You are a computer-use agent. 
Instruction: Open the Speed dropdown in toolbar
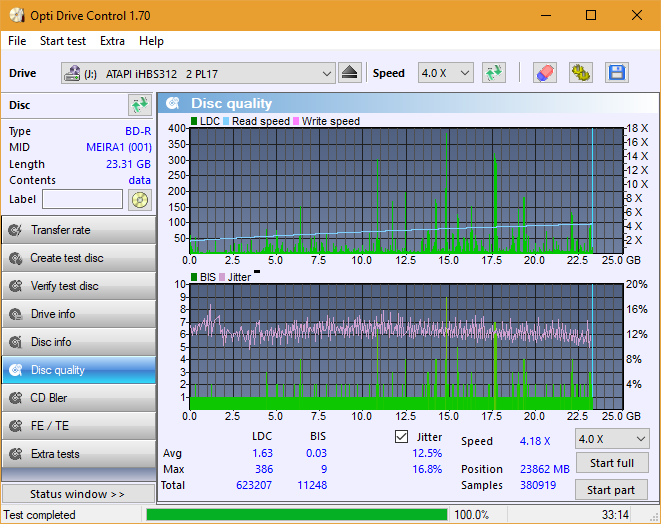point(446,73)
